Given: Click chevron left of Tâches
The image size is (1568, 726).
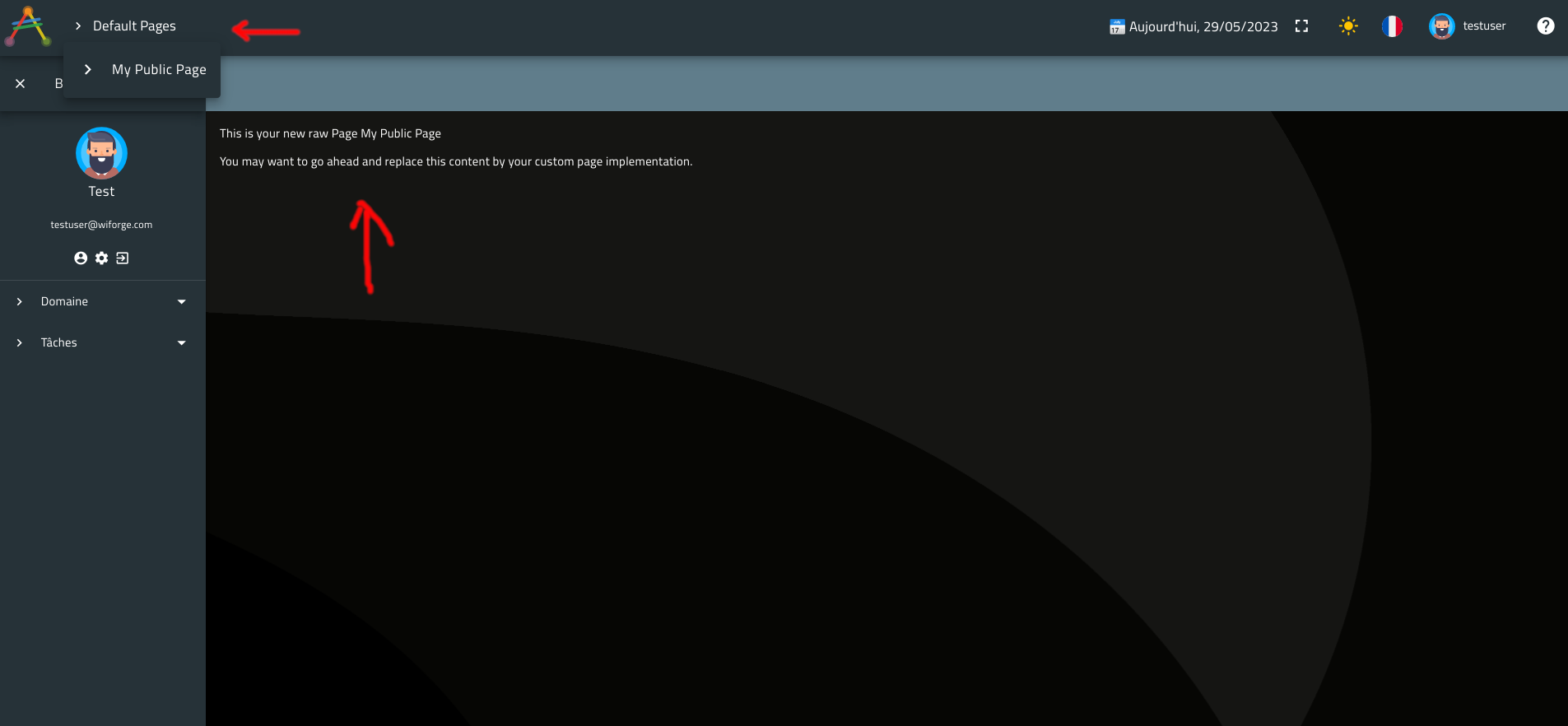Looking at the screenshot, I should (x=19, y=343).
